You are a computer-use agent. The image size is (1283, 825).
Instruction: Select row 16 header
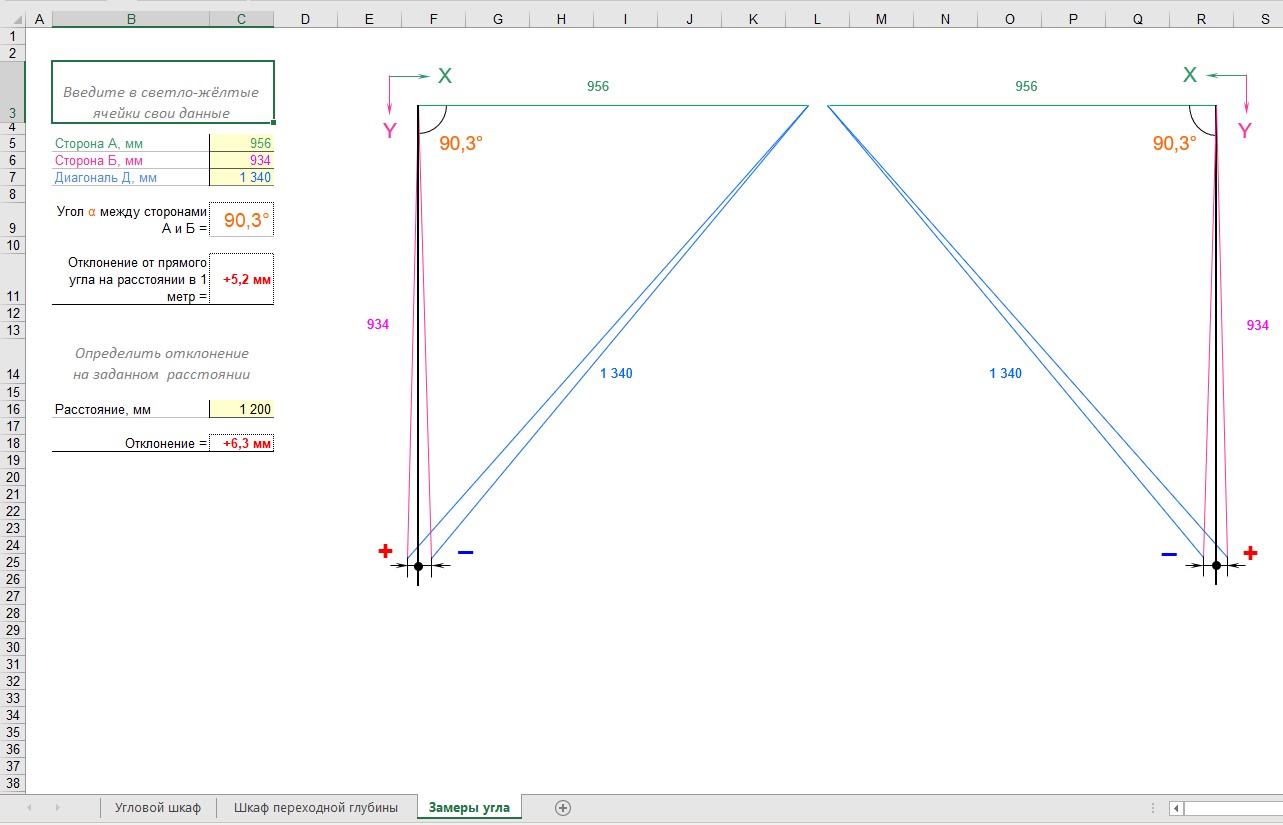pos(11,409)
